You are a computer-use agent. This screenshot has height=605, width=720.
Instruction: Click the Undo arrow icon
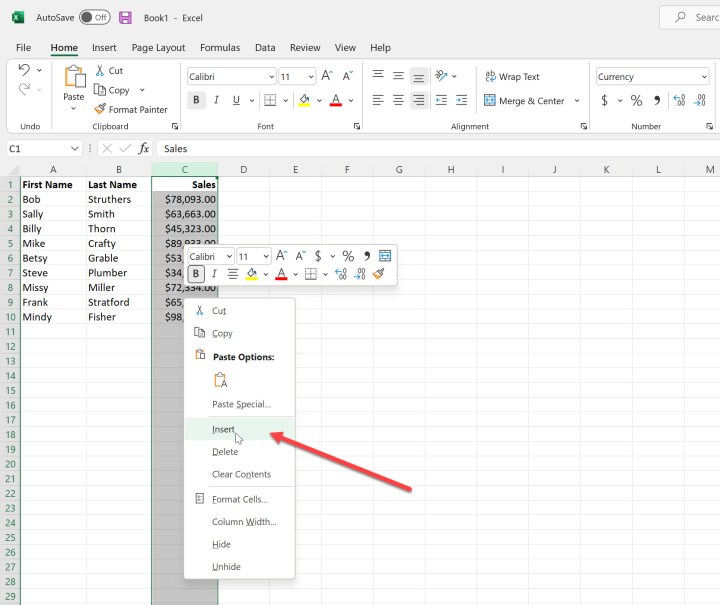pos(24,70)
